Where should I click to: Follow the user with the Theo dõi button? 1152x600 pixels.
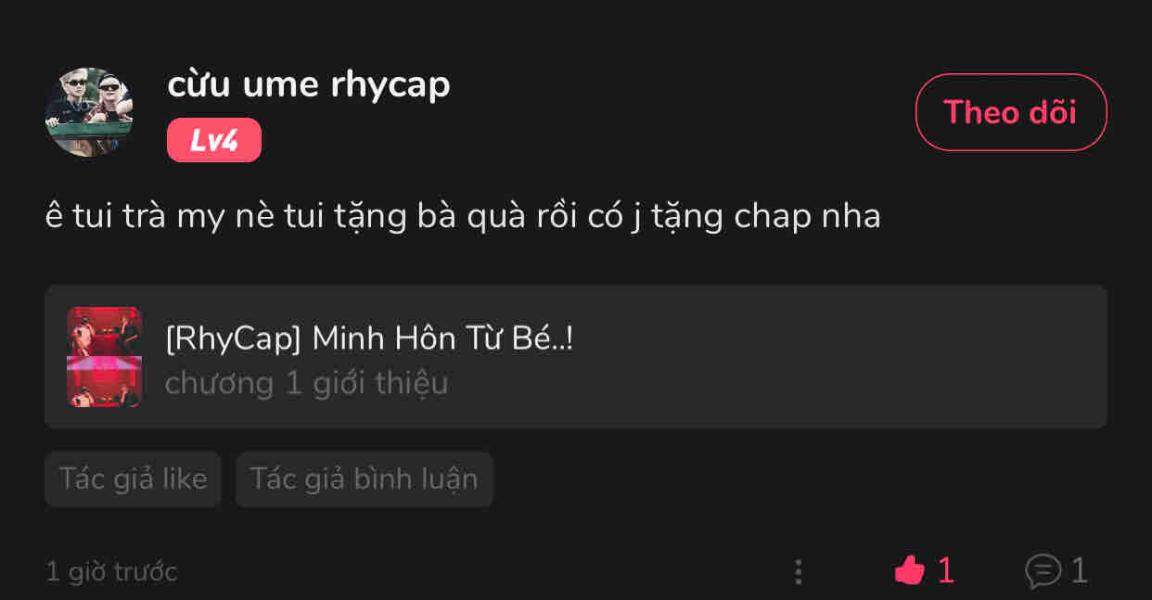click(x=1011, y=112)
